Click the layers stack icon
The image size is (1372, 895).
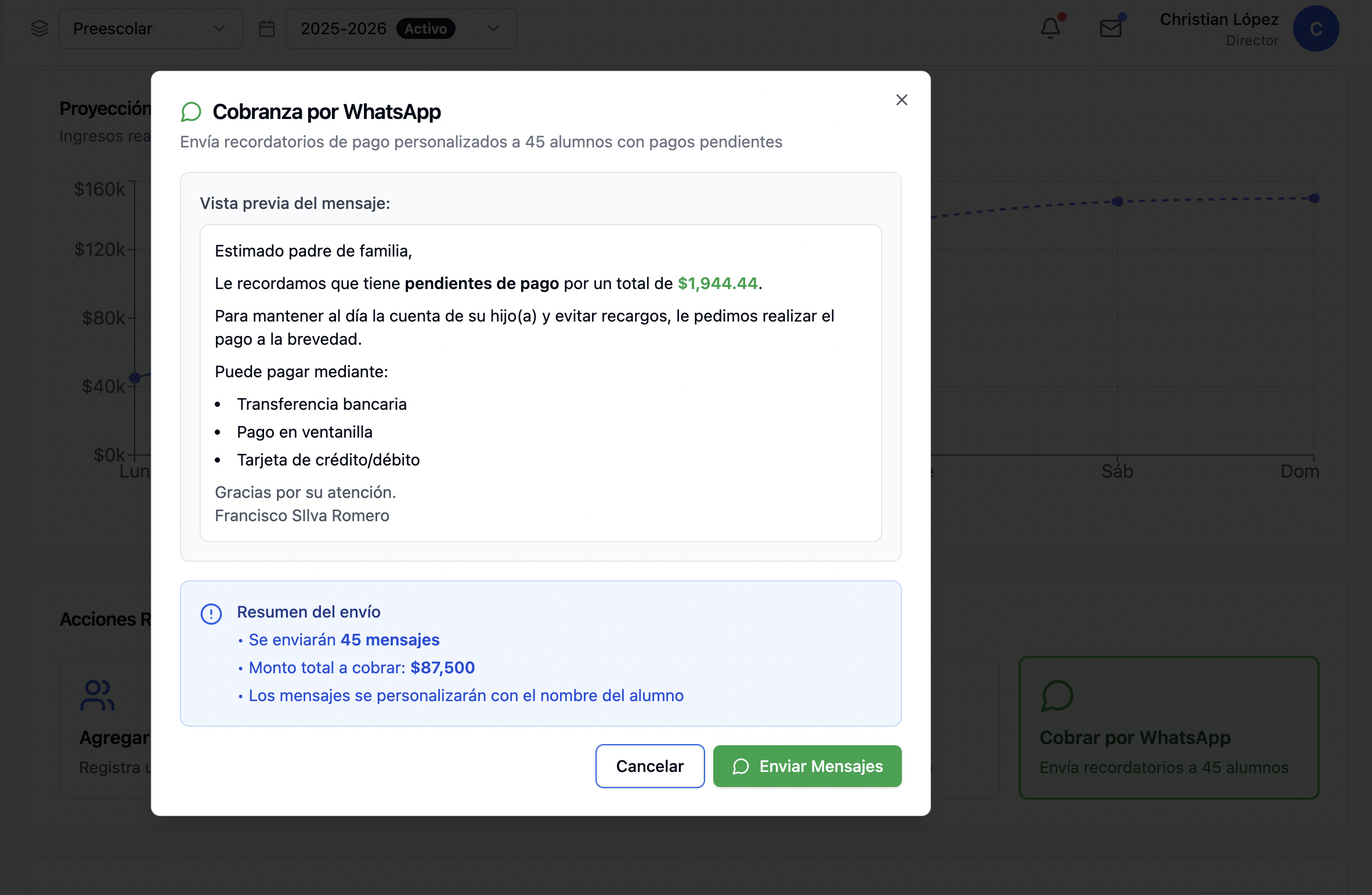pos(39,28)
